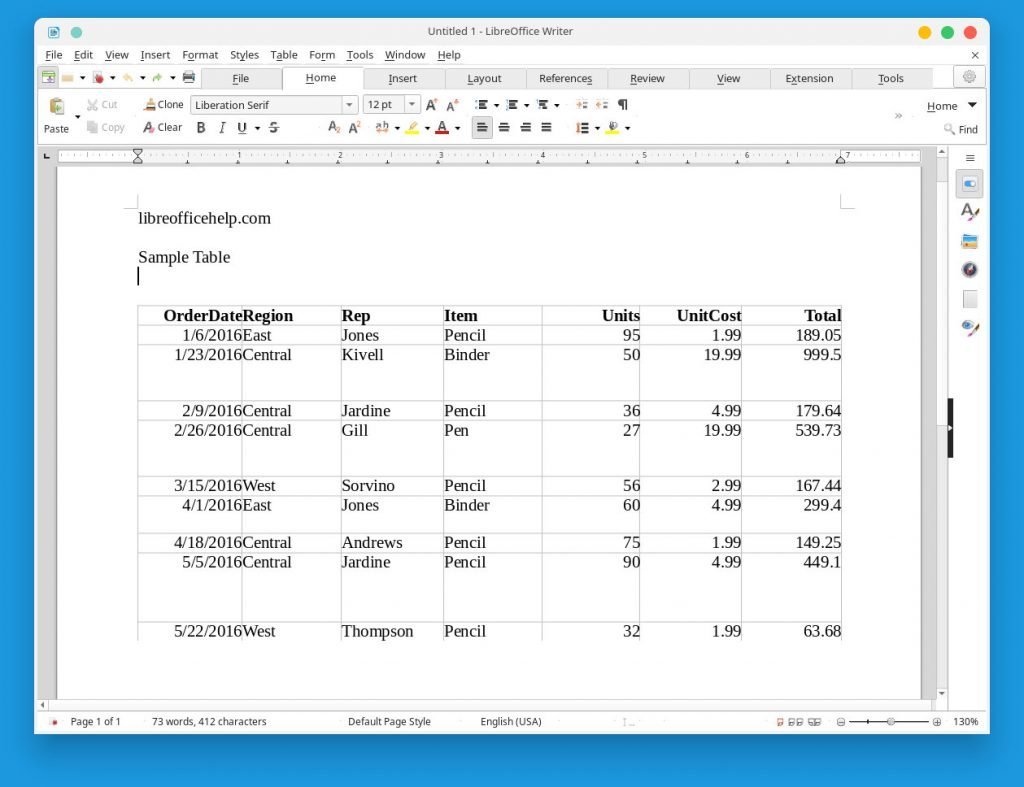Increase paragraph indent
Screen dimensions: 1024x787
pos(581,104)
